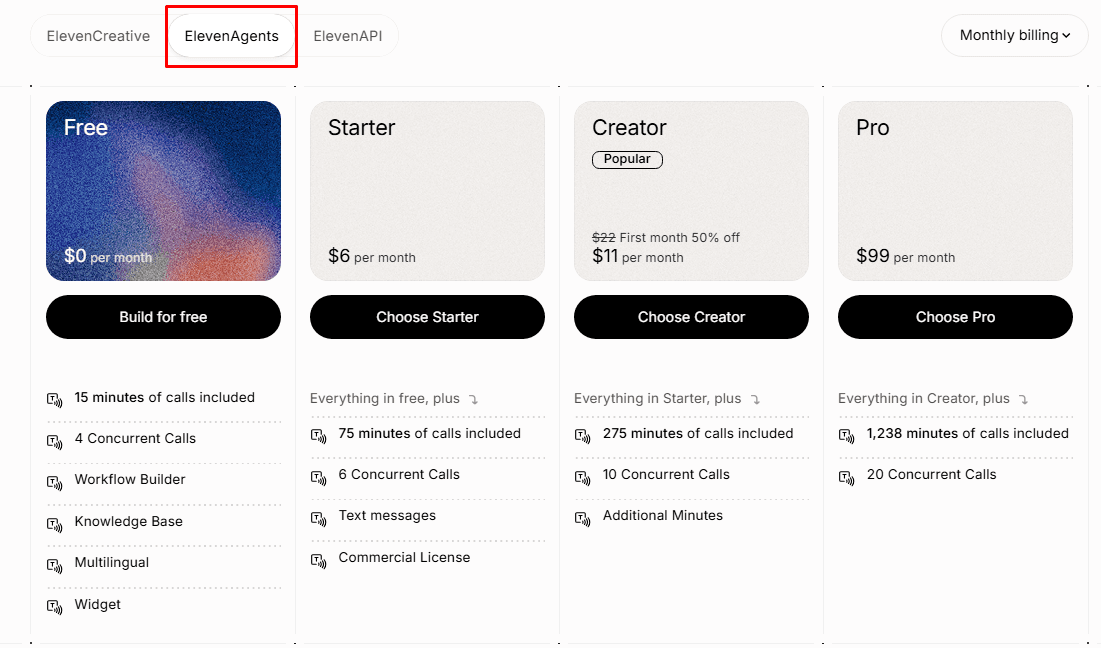Click the icon beside Text messages feature
The image size is (1101, 648).
(x=319, y=519)
